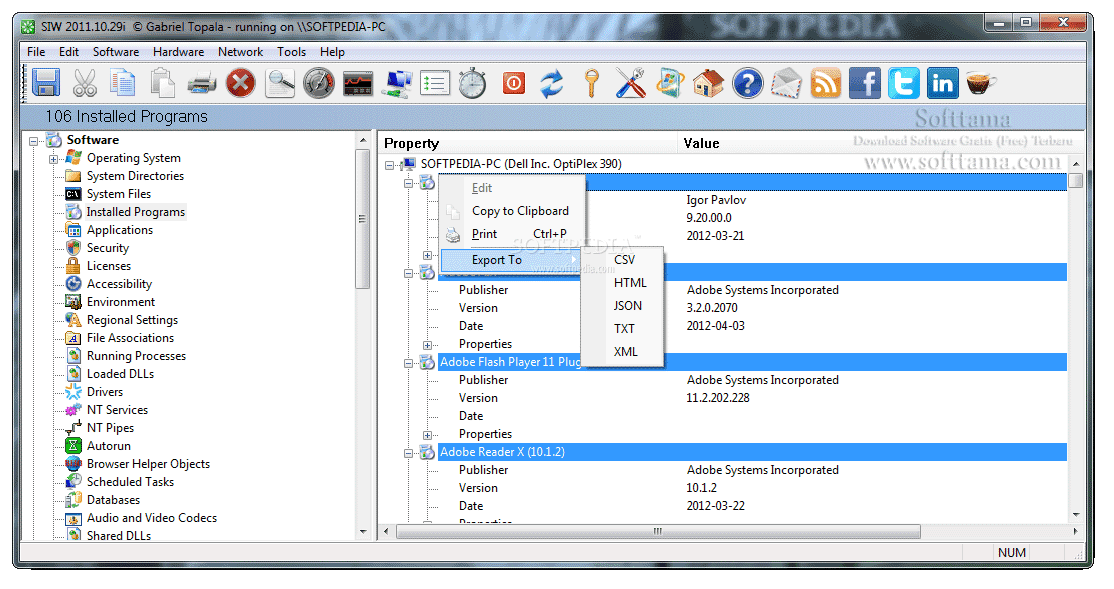The width and height of the screenshot is (1114, 589).
Task: Click the red Stop icon in the toolbar
Action: pyautogui.click(x=240, y=83)
